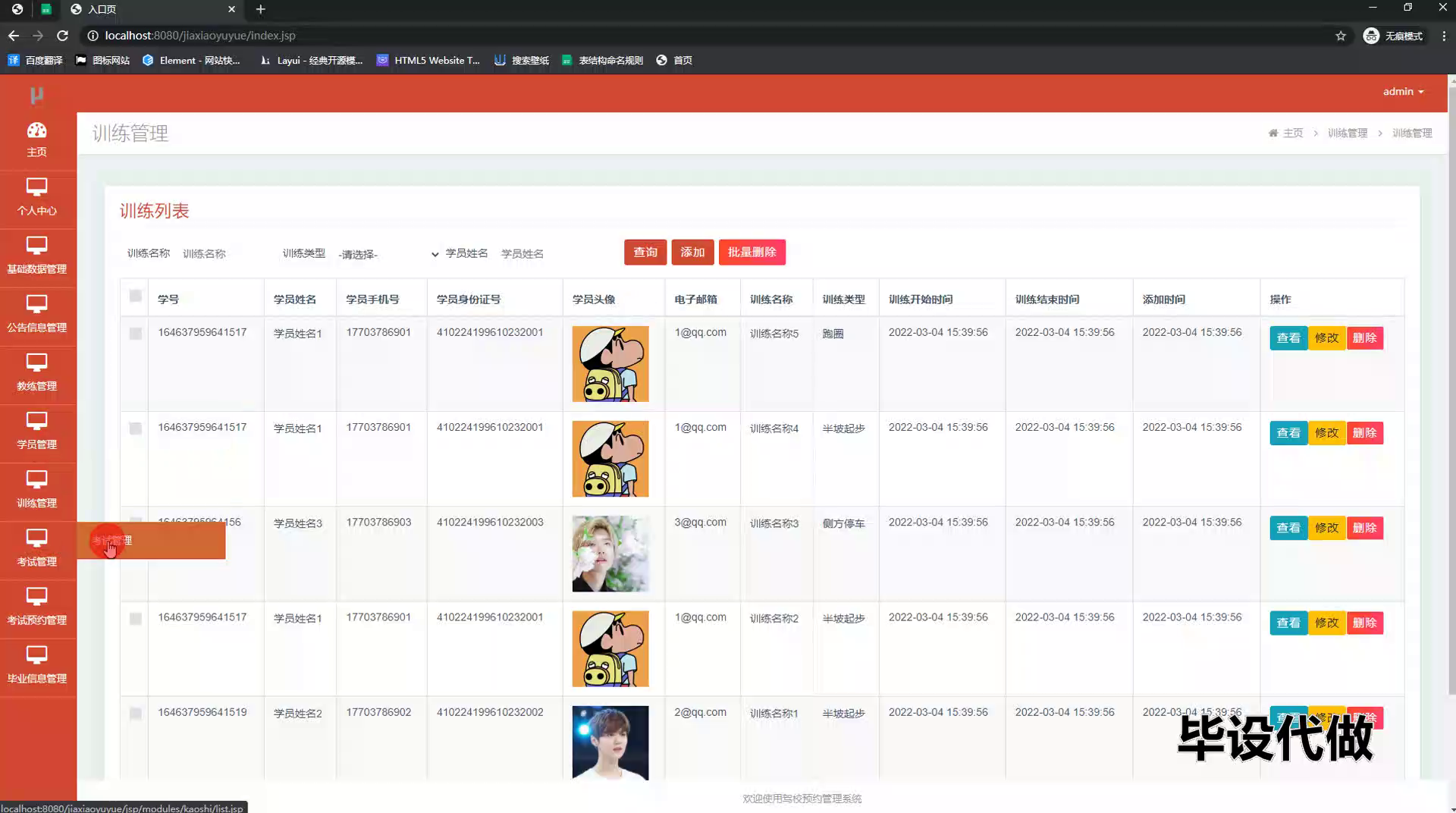
Task: Click the browser back arrow
Action: tap(14, 36)
